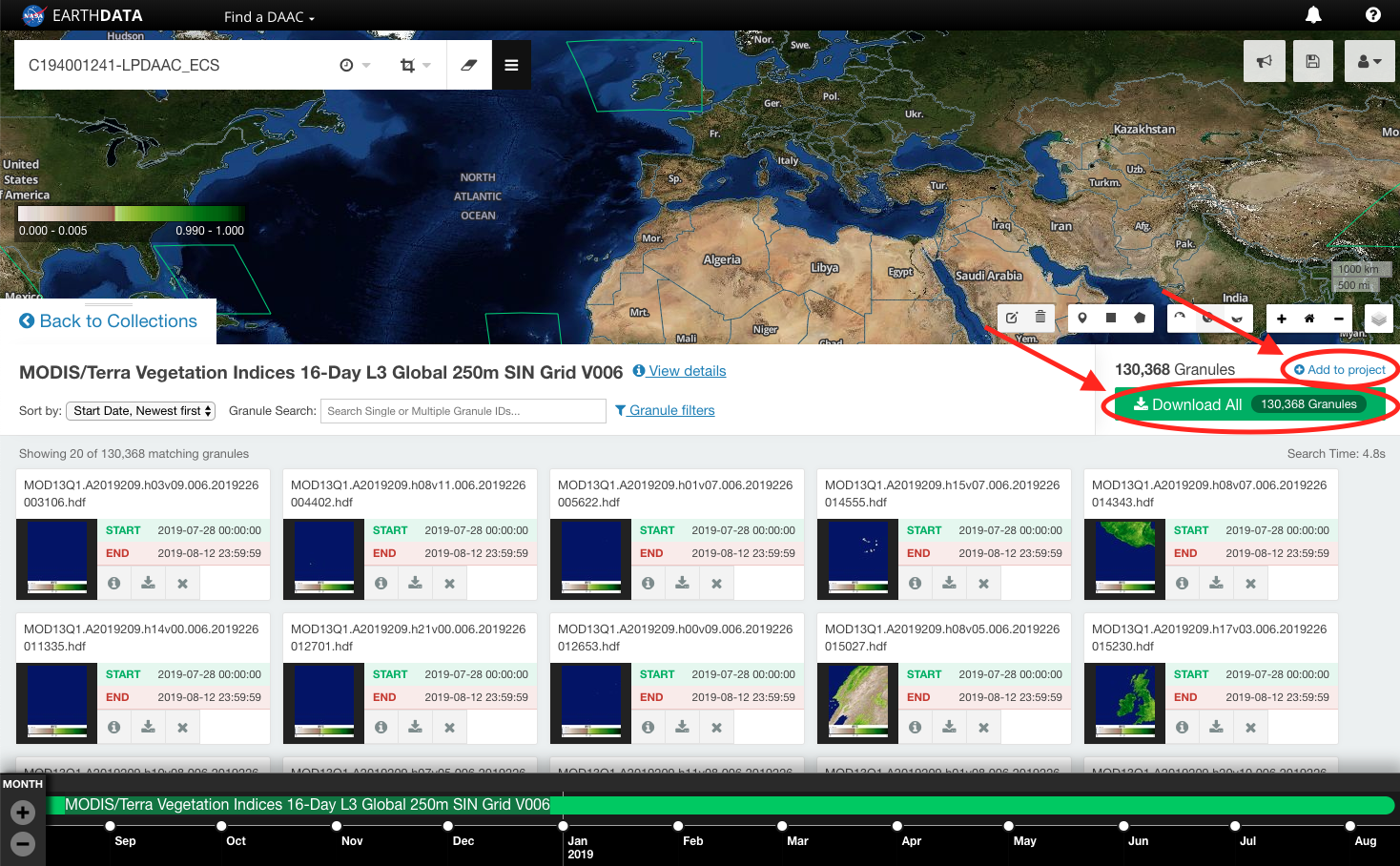Switch to North Polar projection

[x=1181, y=318]
